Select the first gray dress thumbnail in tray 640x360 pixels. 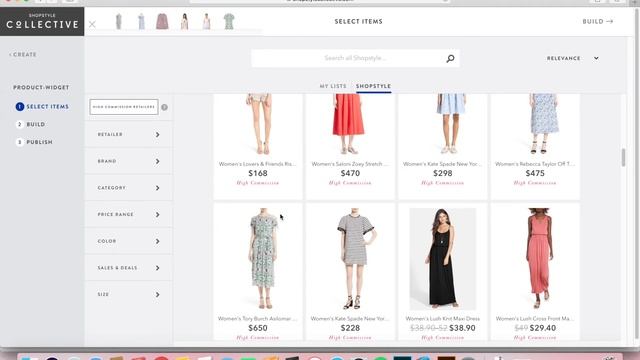click(118, 21)
